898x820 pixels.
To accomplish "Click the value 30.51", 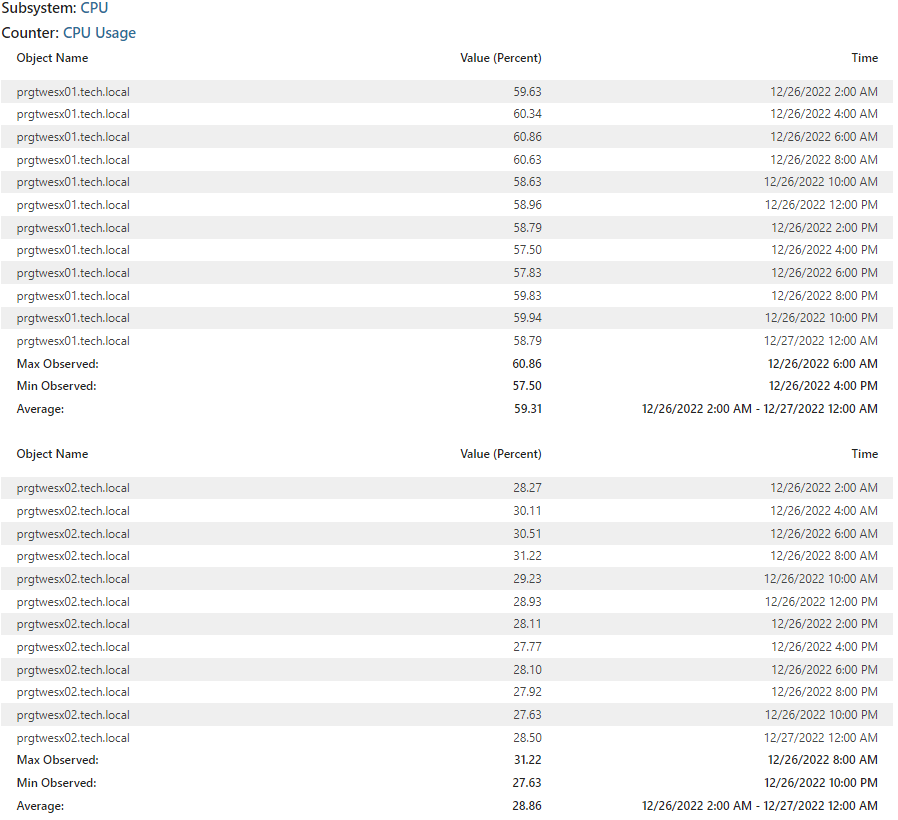I will 527,534.
